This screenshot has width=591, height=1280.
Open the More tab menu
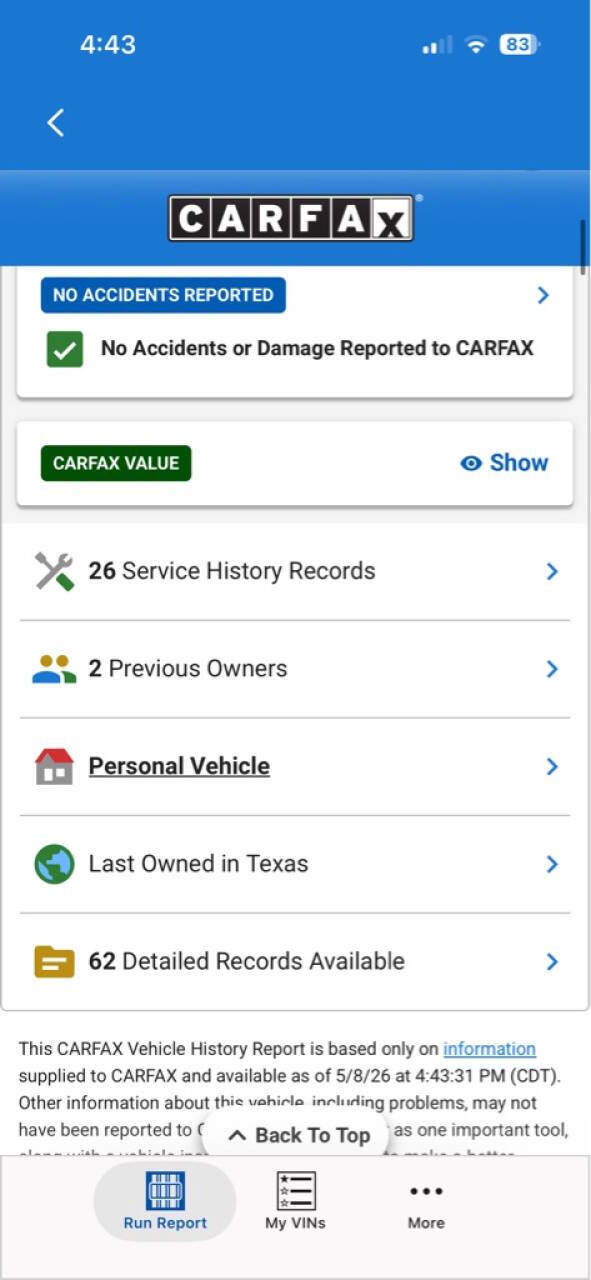click(x=426, y=1201)
